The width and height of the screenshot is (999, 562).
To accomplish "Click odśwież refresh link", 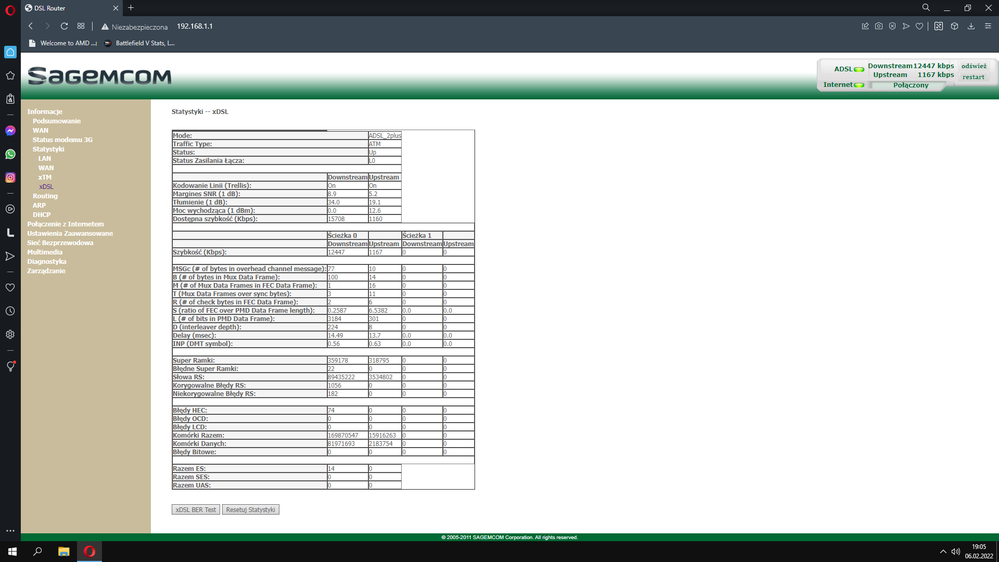I will pos(974,66).
